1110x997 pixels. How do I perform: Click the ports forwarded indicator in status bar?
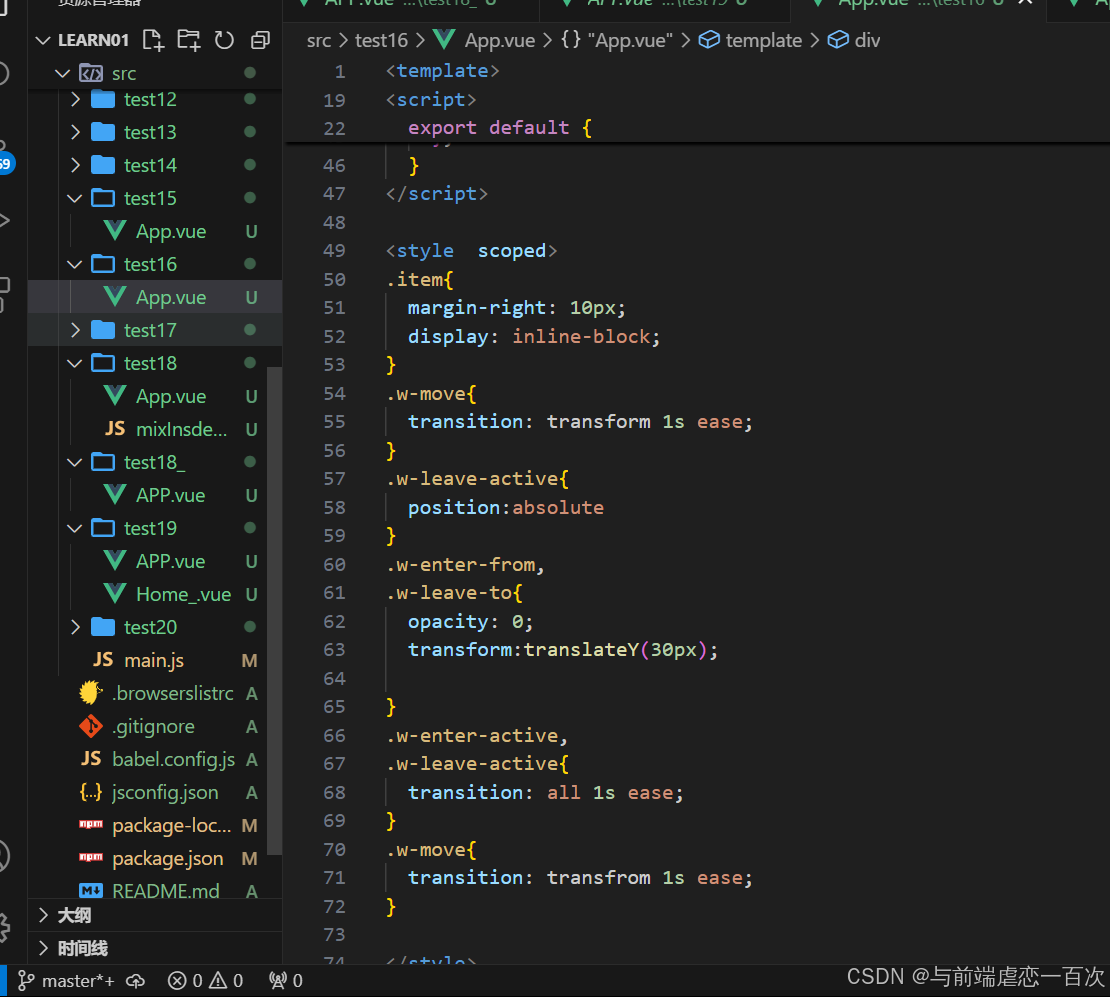(286, 981)
